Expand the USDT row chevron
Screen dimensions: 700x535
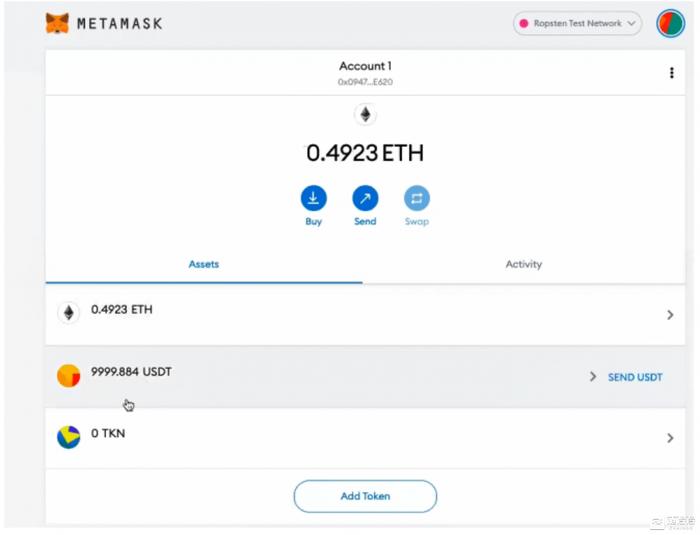(593, 376)
